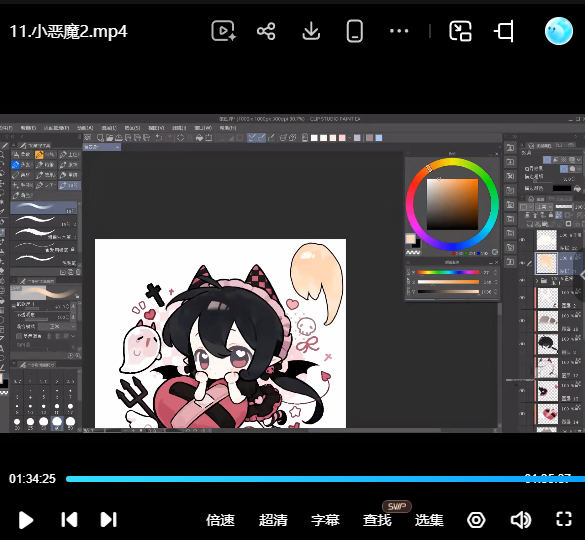The height and width of the screenshot is (540, 585).
Task: Toggle visibility eye of the selected peach layer
Action: pos(523,263)
